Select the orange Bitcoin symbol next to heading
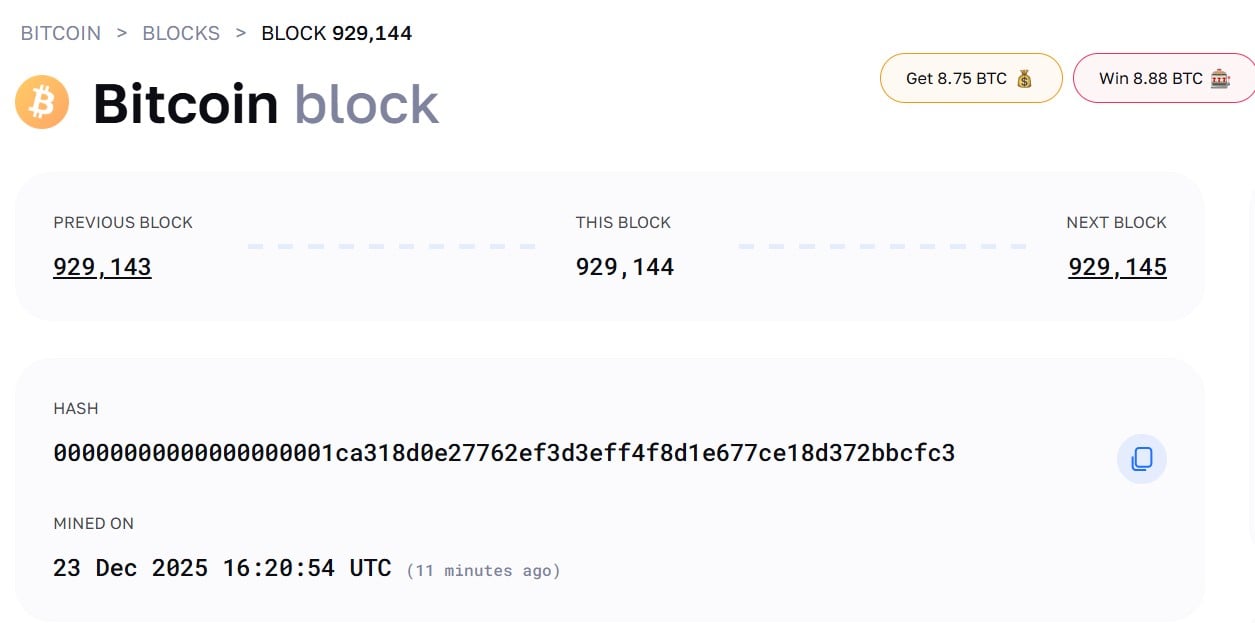This screenshot has width=1255, height=623. point(41,101)
